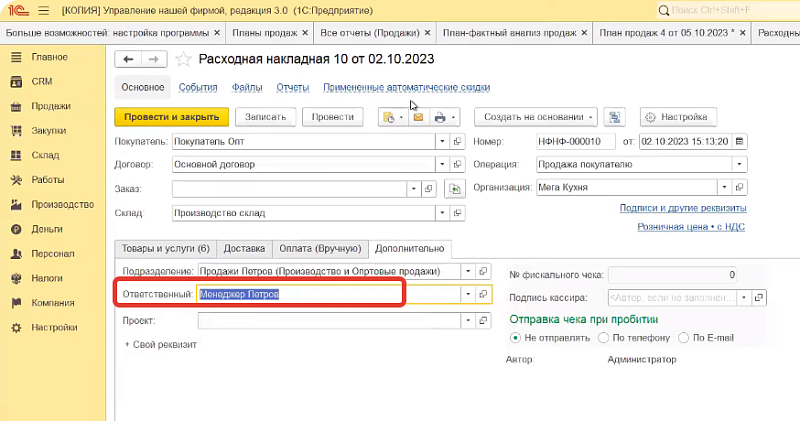Open Примененные автоматические скидки link
800x421 pixels.
click(407, 87)
